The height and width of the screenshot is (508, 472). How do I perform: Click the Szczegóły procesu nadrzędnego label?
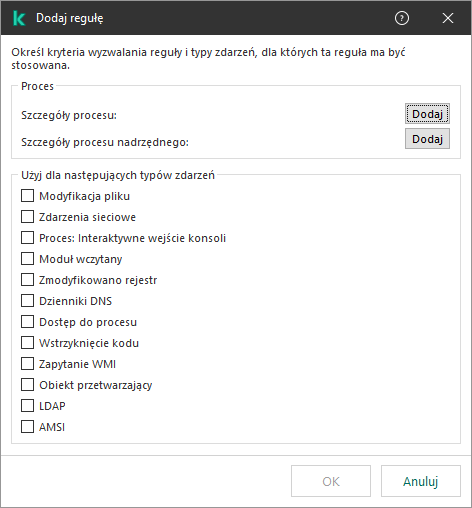(105, 142)
